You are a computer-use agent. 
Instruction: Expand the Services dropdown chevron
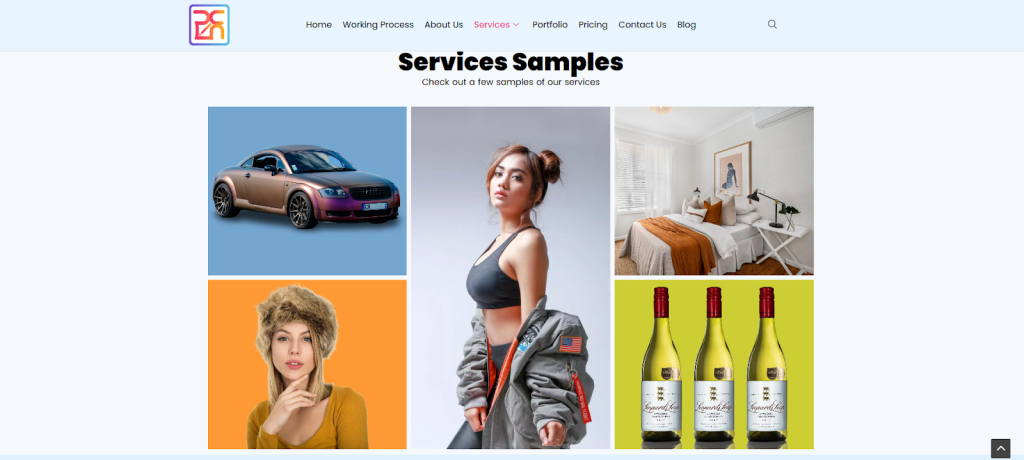[x=516, y=25]
